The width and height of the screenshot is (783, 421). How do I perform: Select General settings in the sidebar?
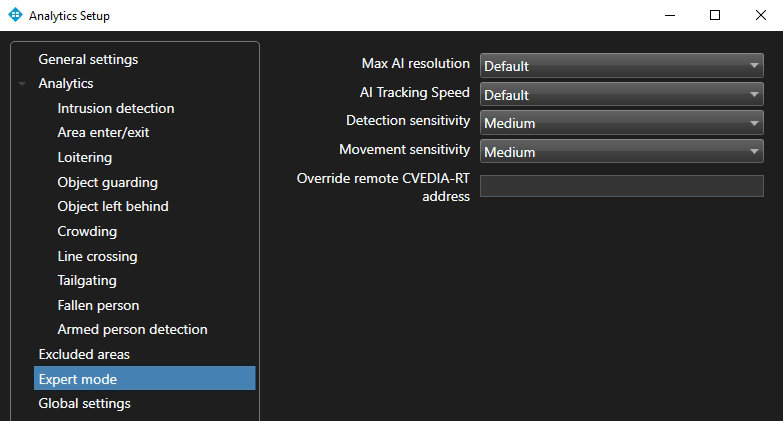point(88,59)
